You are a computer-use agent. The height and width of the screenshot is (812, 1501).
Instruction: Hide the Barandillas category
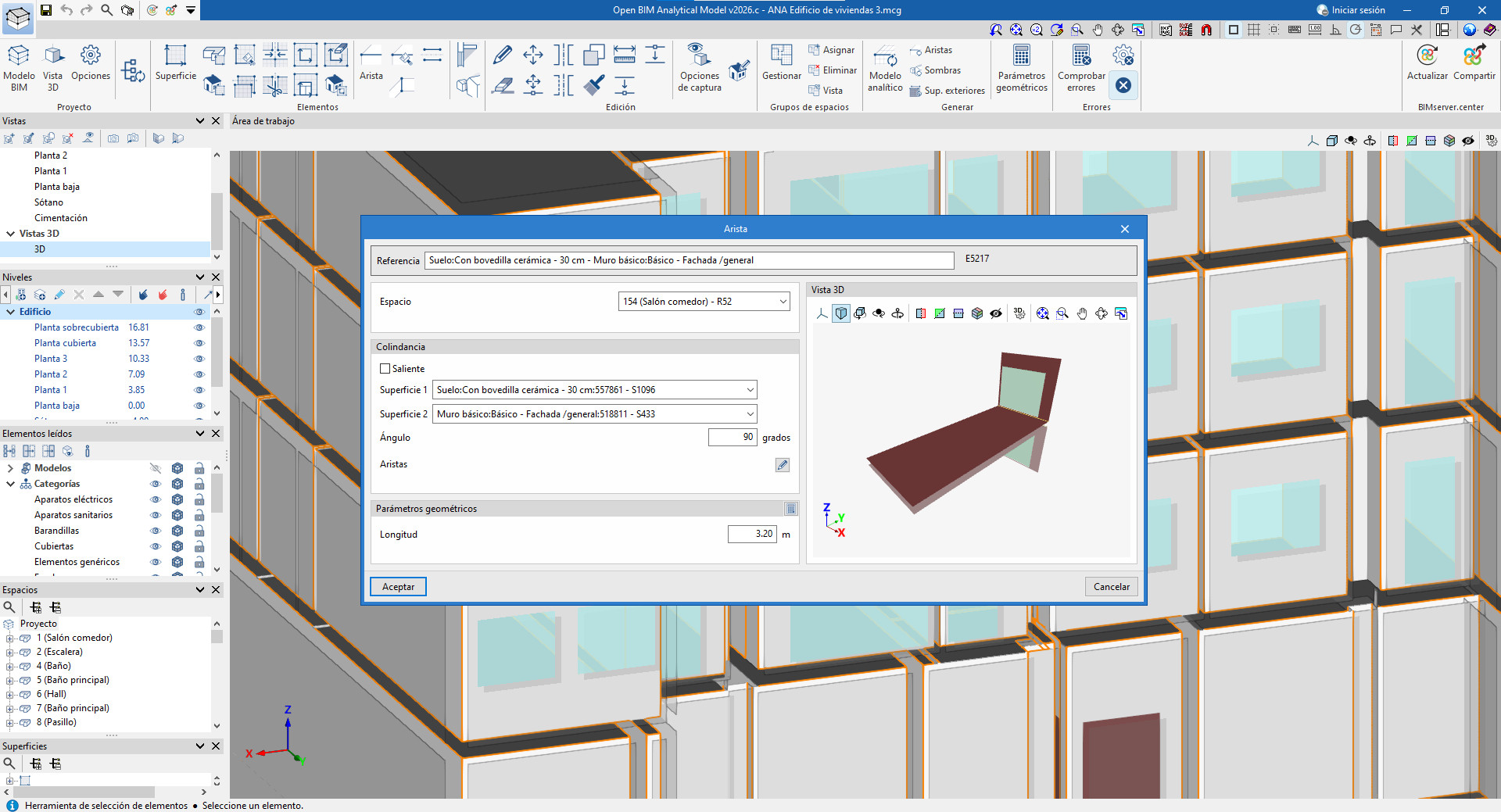tap(156, 531)
